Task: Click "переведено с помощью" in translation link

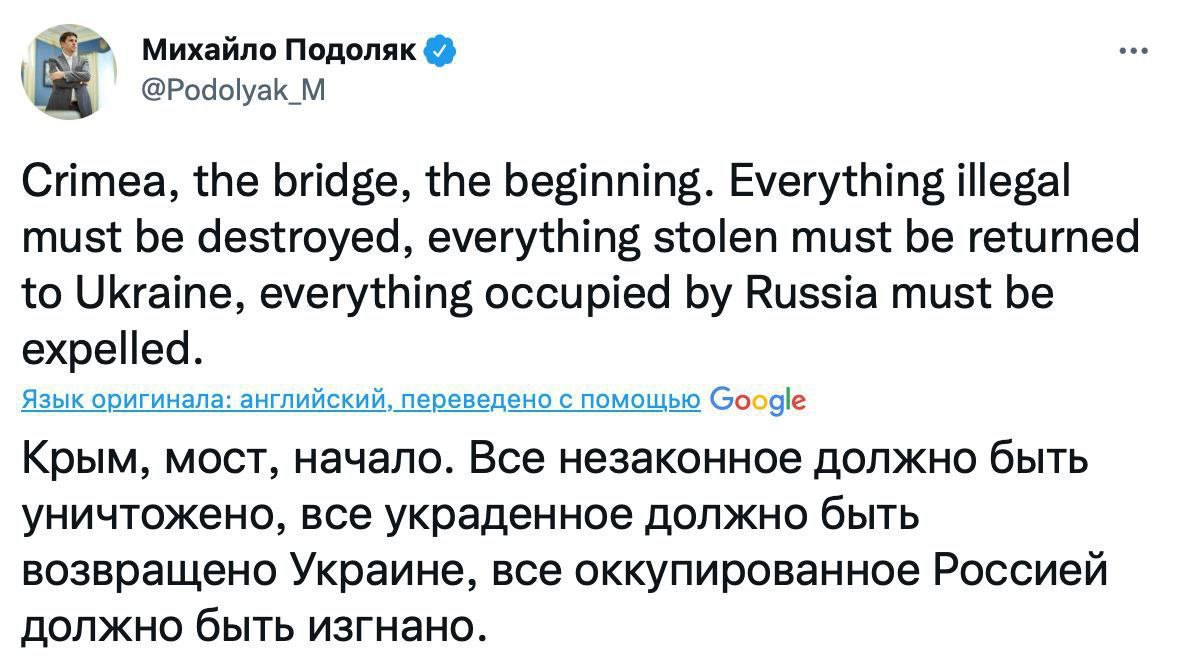Action: (549, 401)
